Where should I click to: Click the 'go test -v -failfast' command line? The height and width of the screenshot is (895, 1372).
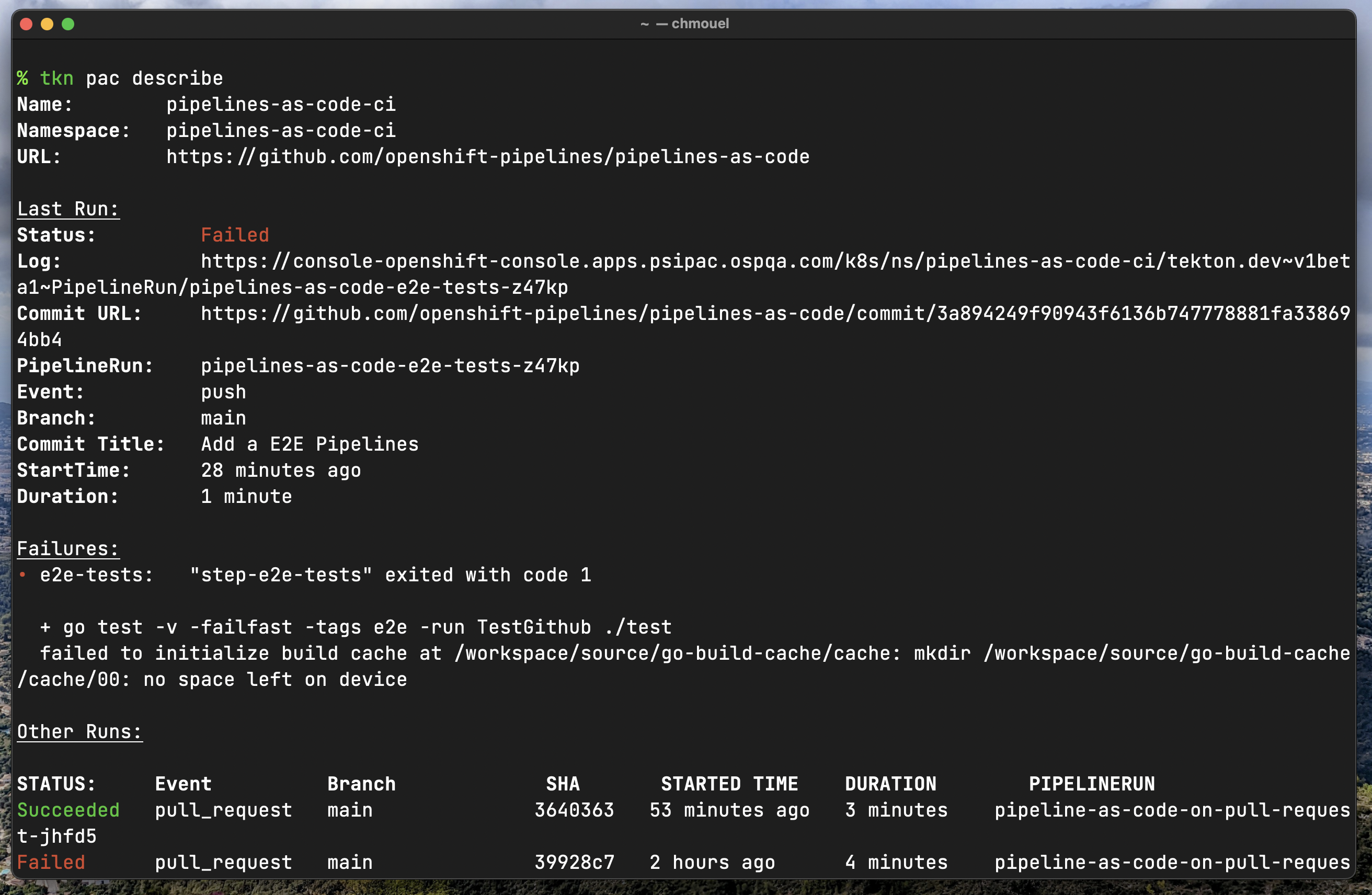356,627
